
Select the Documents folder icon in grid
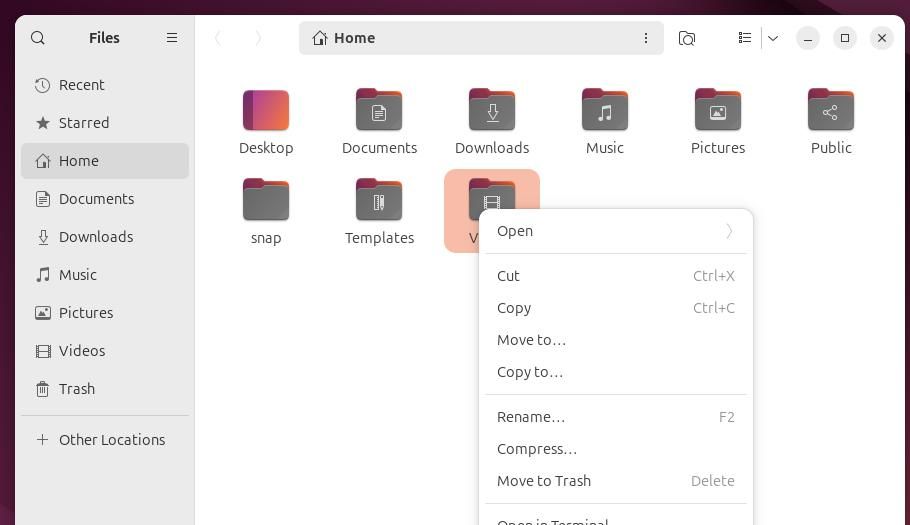[x=379, y=110]
